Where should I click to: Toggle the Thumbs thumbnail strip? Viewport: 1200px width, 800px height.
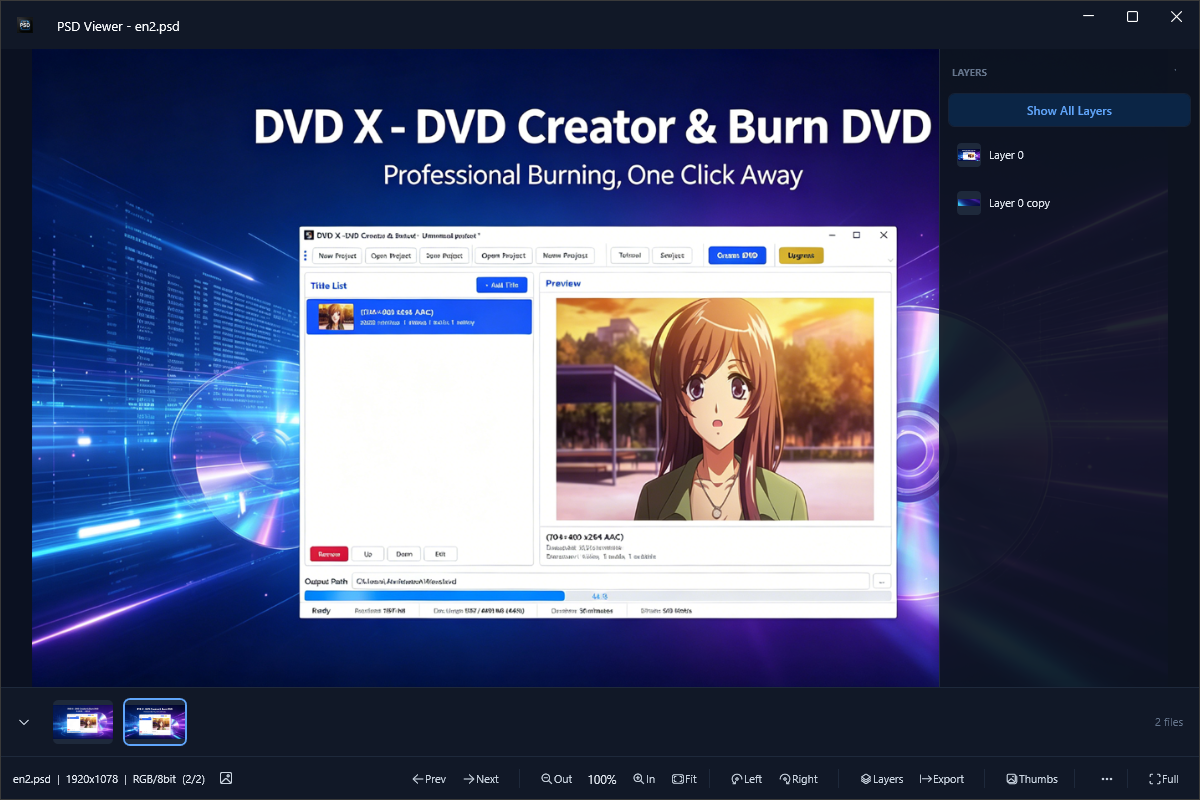click(x=1032, y=779)
